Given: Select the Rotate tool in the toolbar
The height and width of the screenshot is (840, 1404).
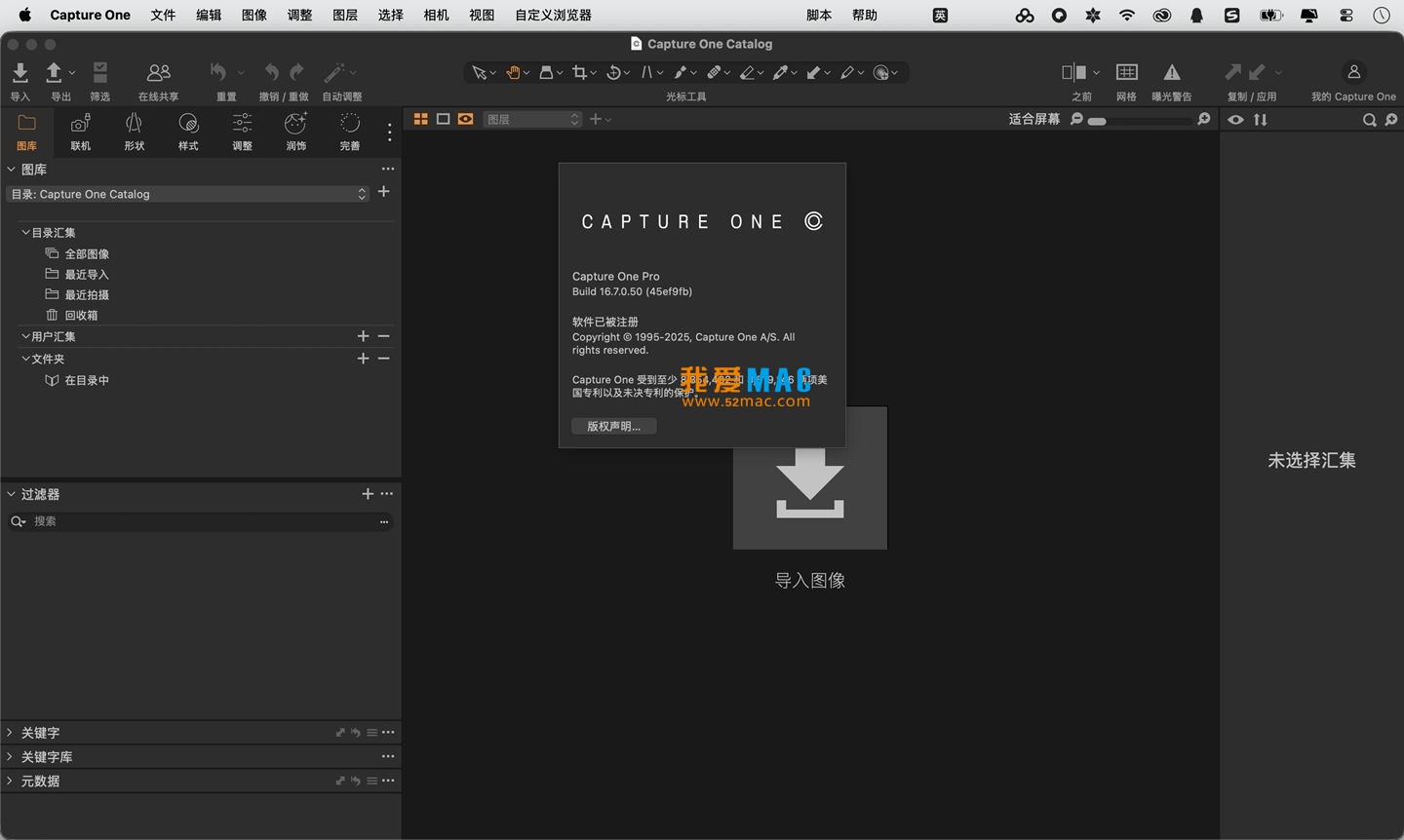Looking at the screenshot, I should tap(614, 71).
